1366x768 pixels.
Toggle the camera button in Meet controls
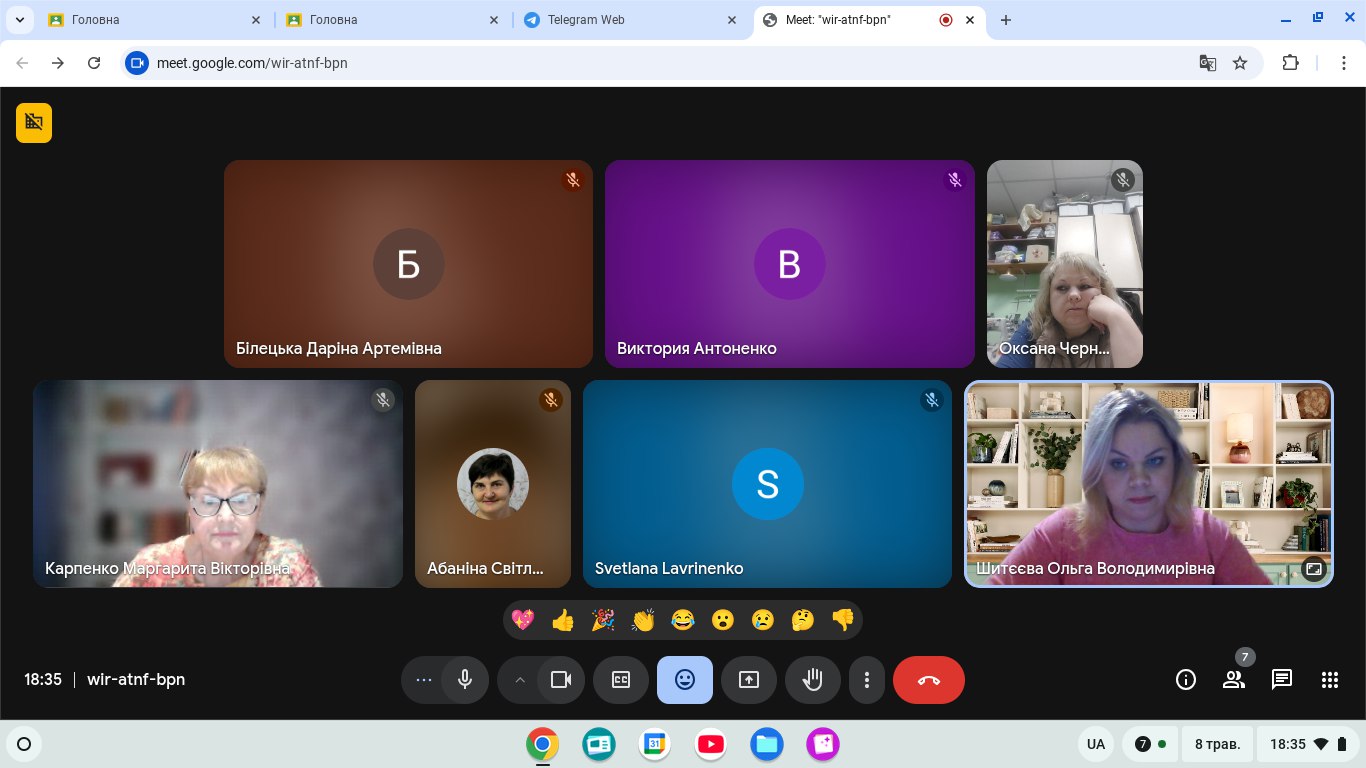tap(561, 680)
